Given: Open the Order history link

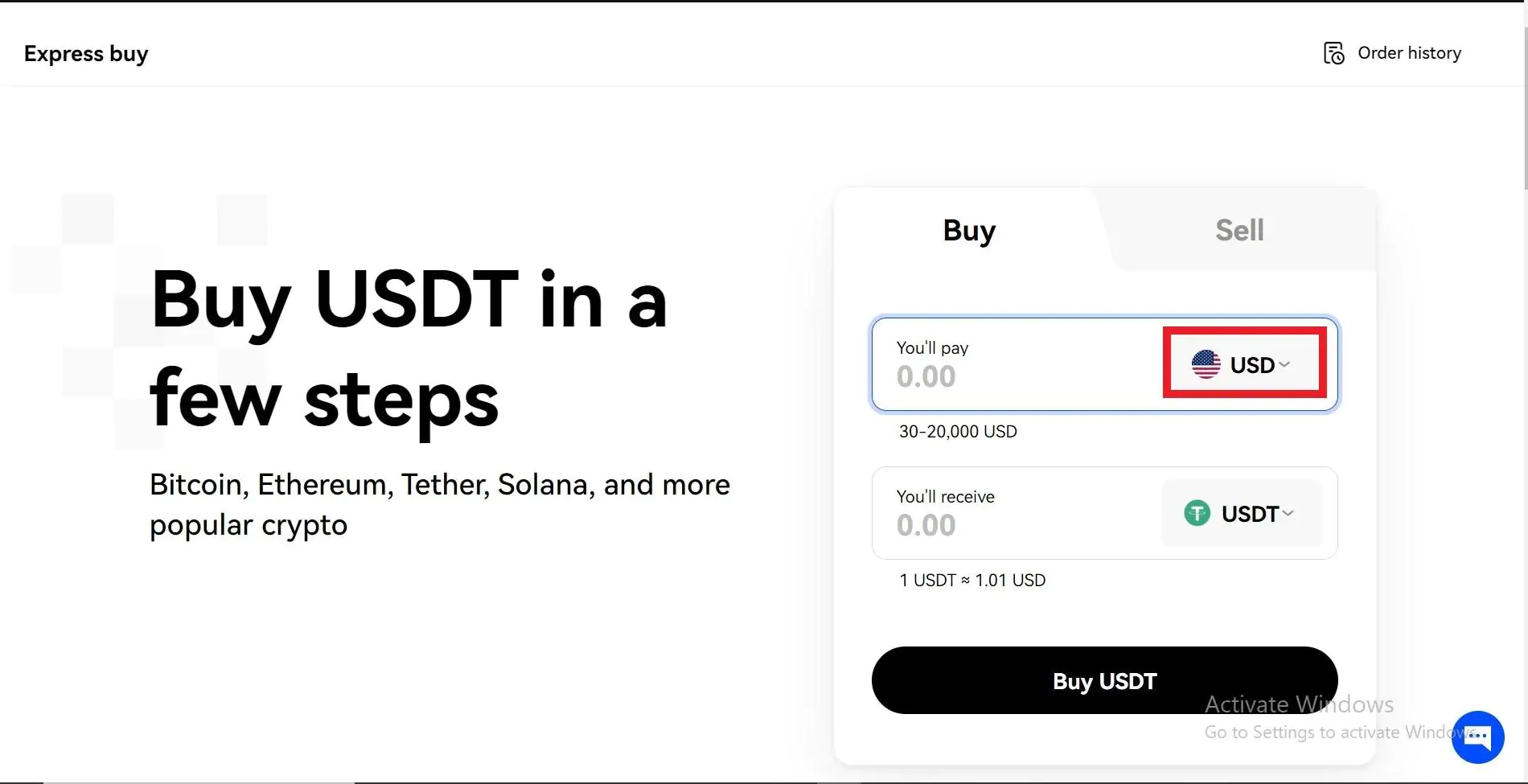Looking at the screenshot, I should [x=1393, y=53].
